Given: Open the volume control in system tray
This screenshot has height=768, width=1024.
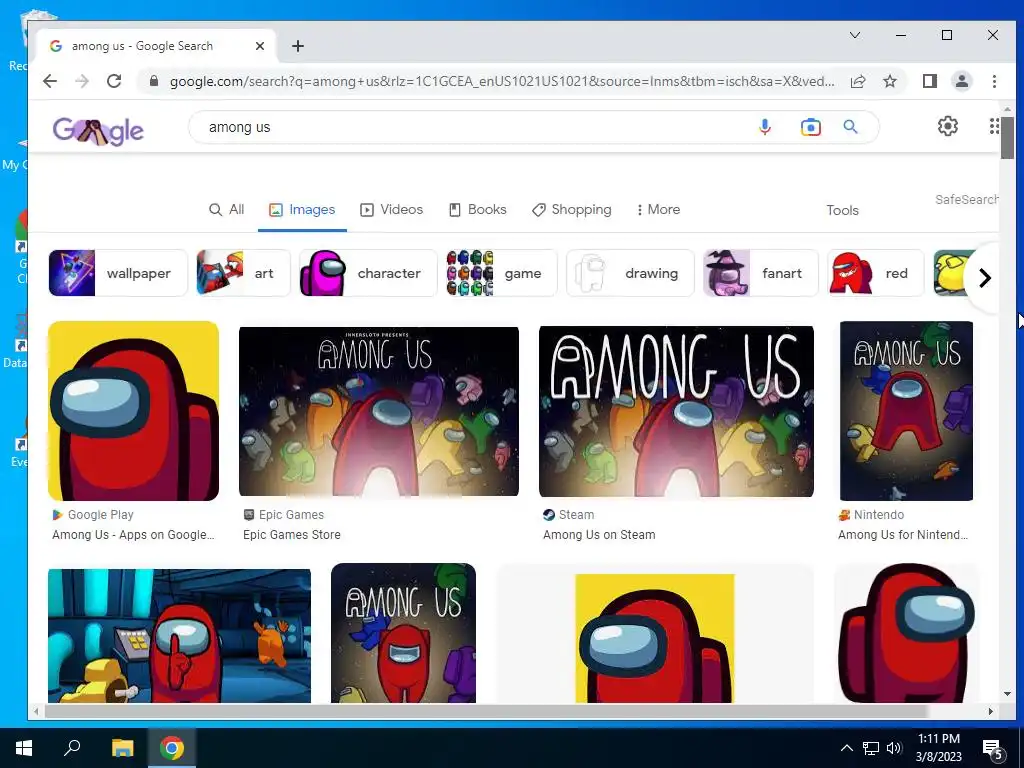Looking at the screenshot, I should [x=894, y=748].
